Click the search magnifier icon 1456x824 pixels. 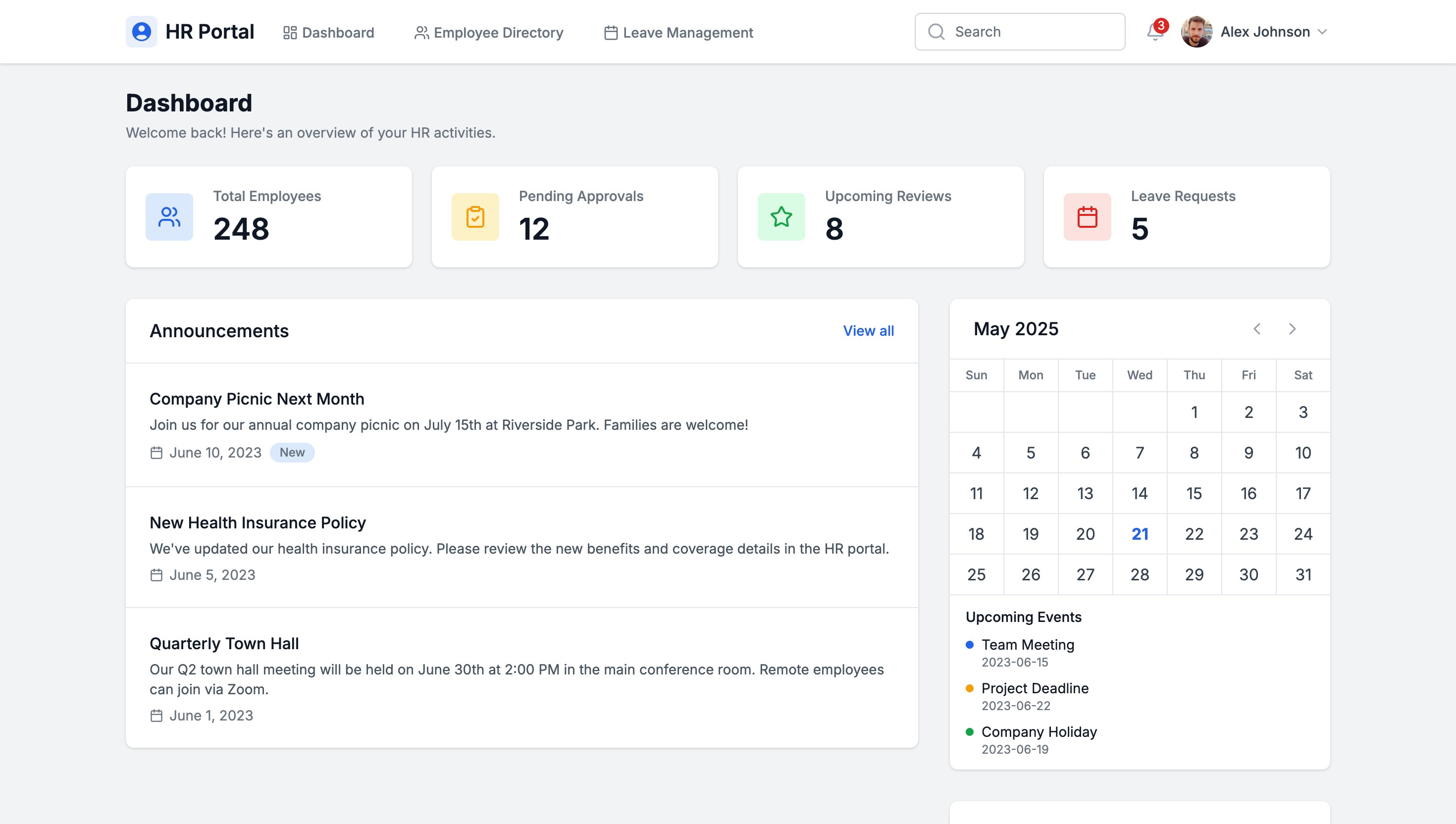tap(936, 32)
